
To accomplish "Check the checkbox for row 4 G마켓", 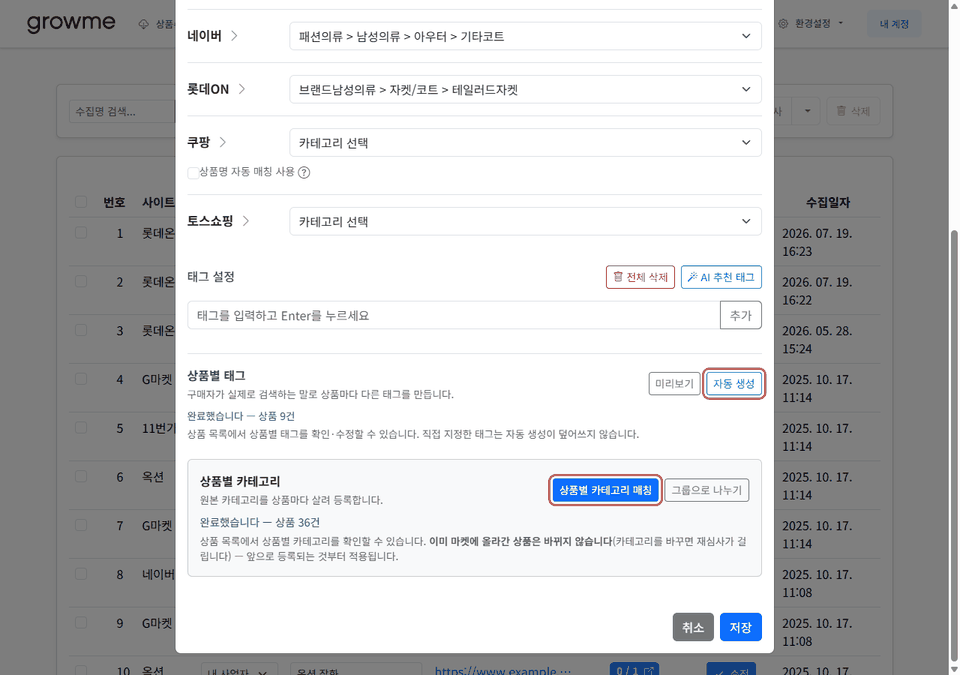I will click(x=81, y=379).
